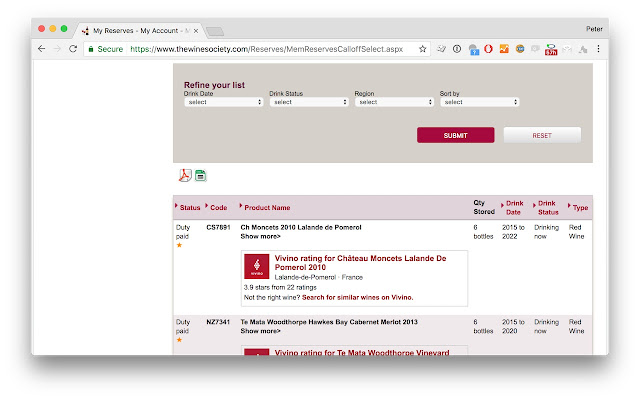The width and height of the screenshot is (640, 400).
Task: Open the Sort by select dropdown
Action: pyautogui.click(x=480, y=102)
